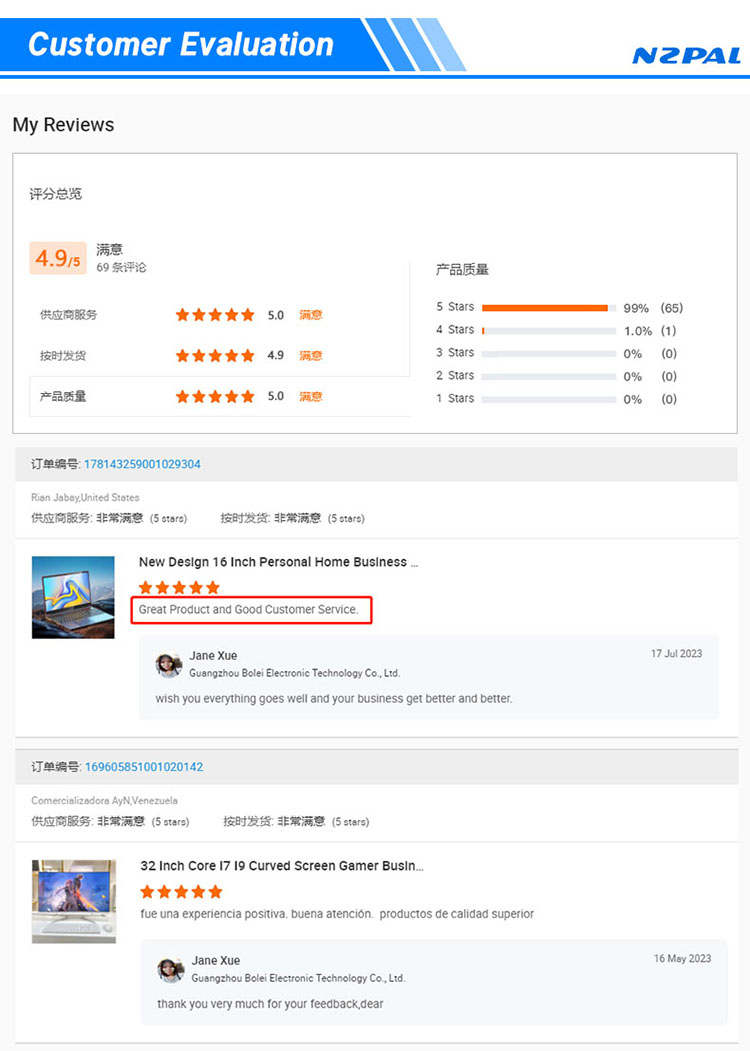This screenshot has width=750, height=1051.
Task: Click Jane Xue's avatar in first reply
Action: coord(169,665)
